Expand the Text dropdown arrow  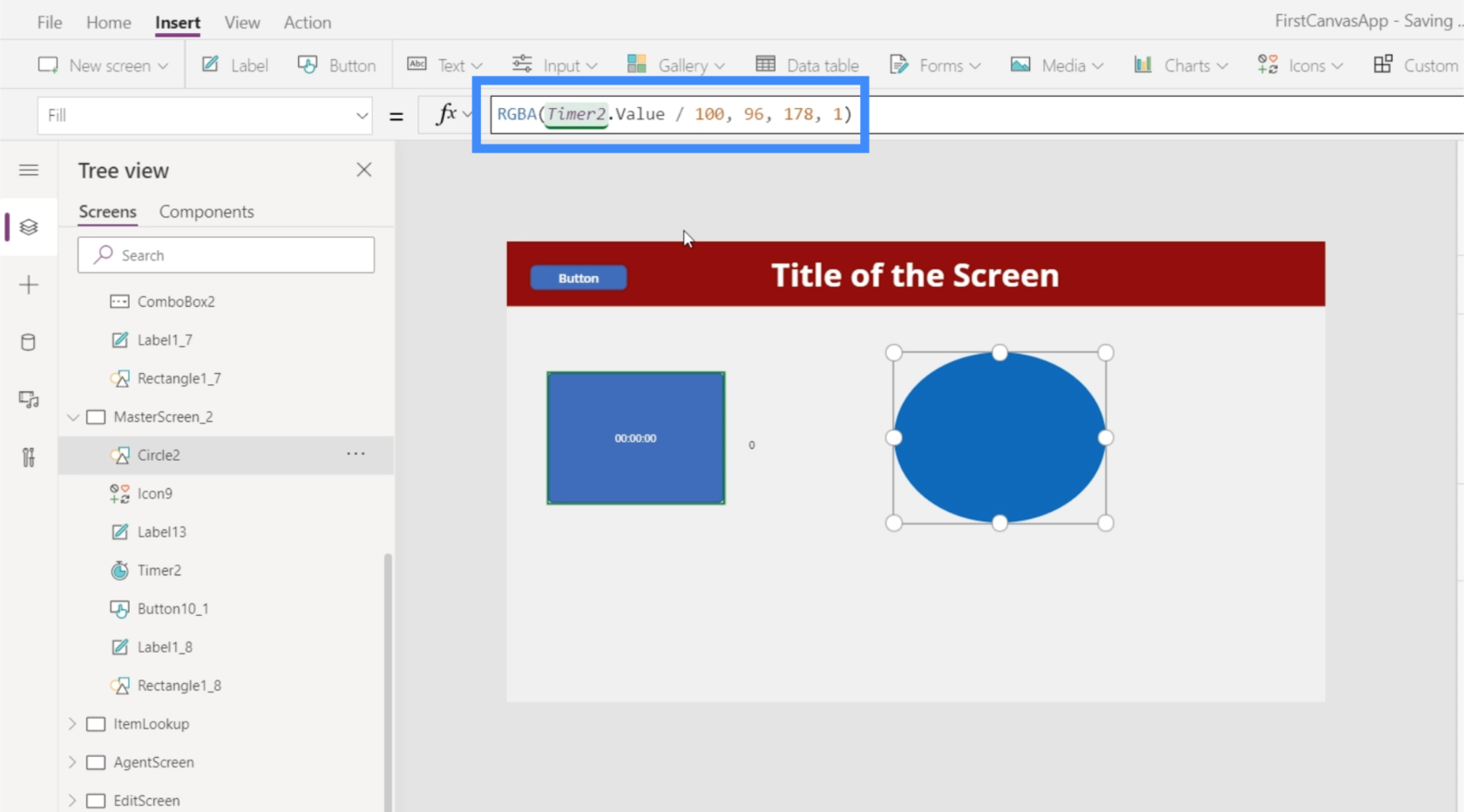[x=476, y=66]
